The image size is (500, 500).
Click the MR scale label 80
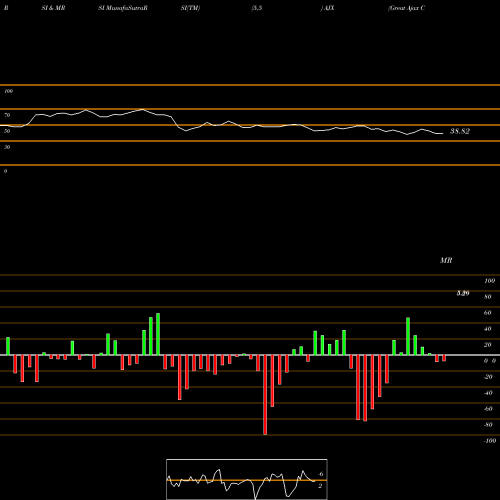pyautogui.click(x=488, y=297)
